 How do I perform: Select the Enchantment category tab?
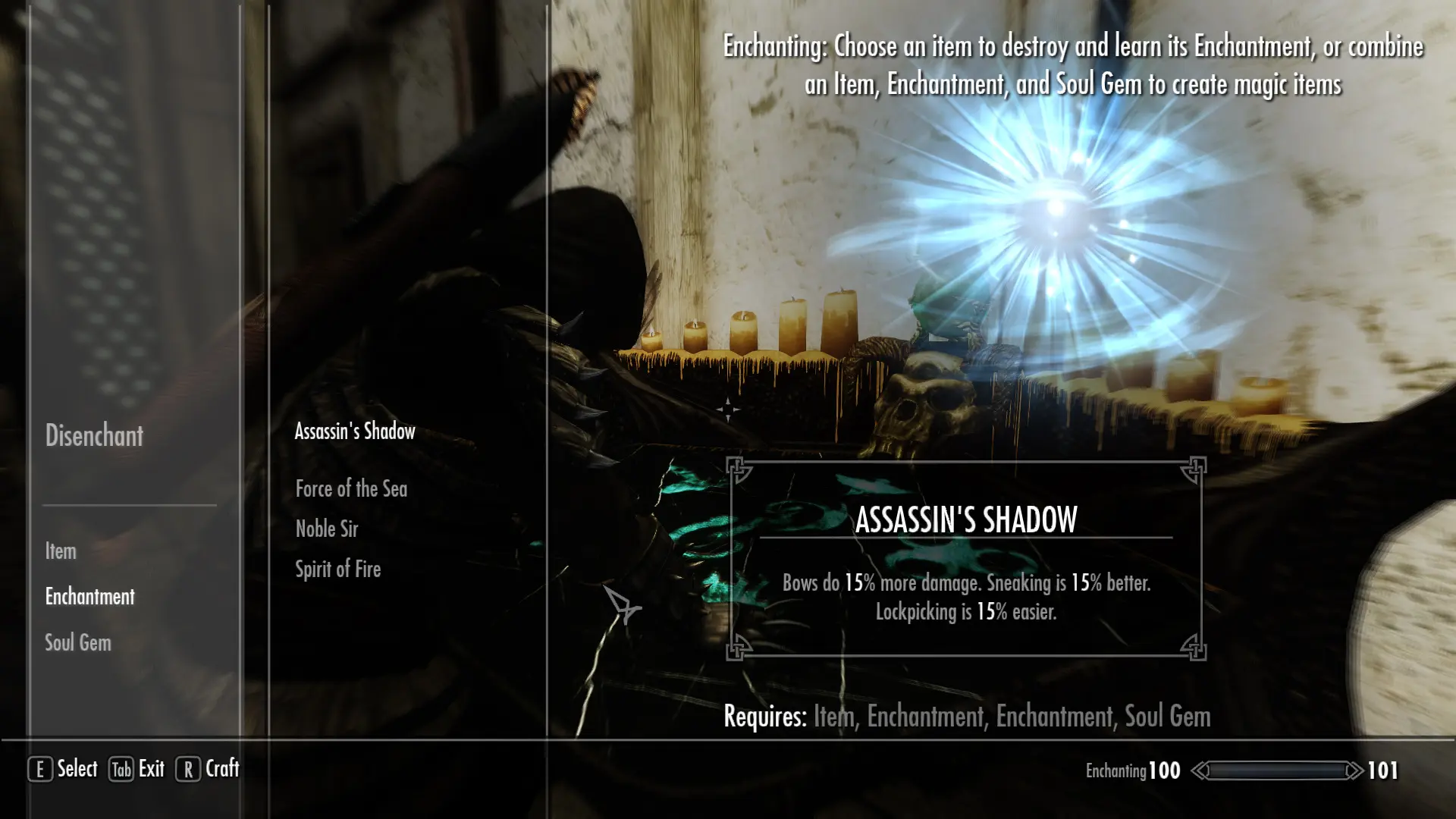tap(90, 596)
